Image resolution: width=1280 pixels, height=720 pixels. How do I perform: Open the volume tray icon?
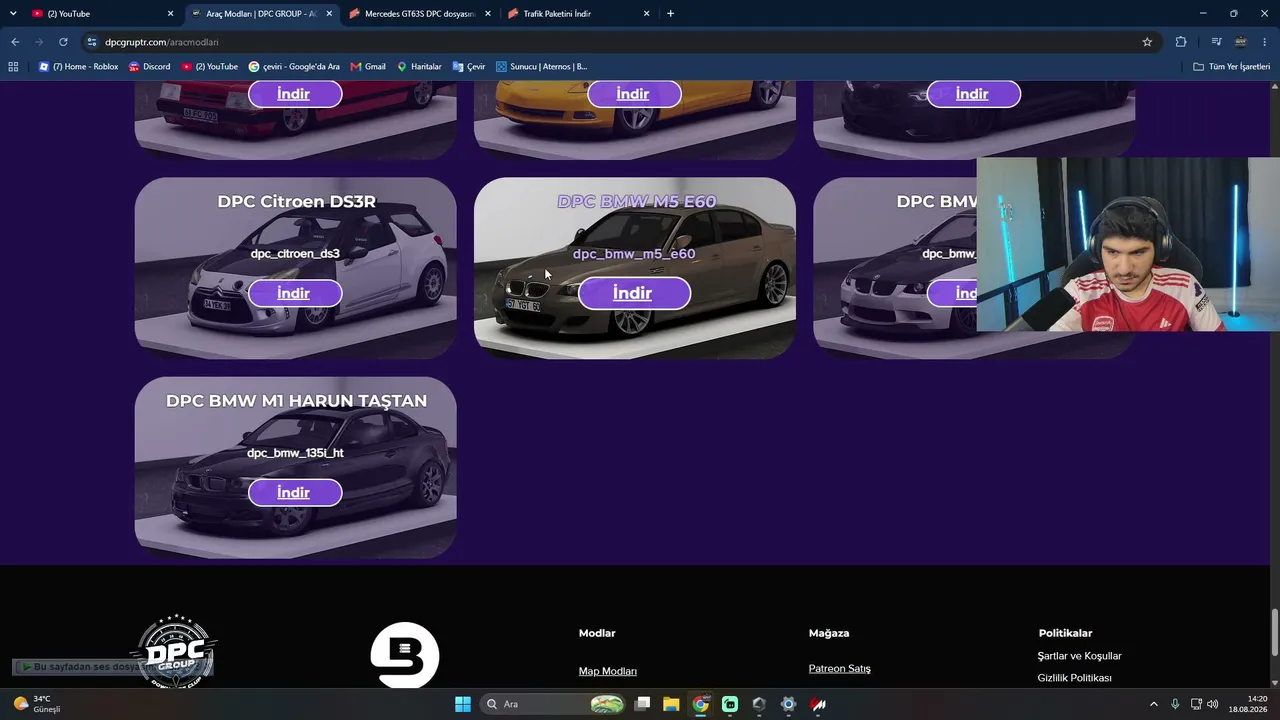(x=1213, y=704)
